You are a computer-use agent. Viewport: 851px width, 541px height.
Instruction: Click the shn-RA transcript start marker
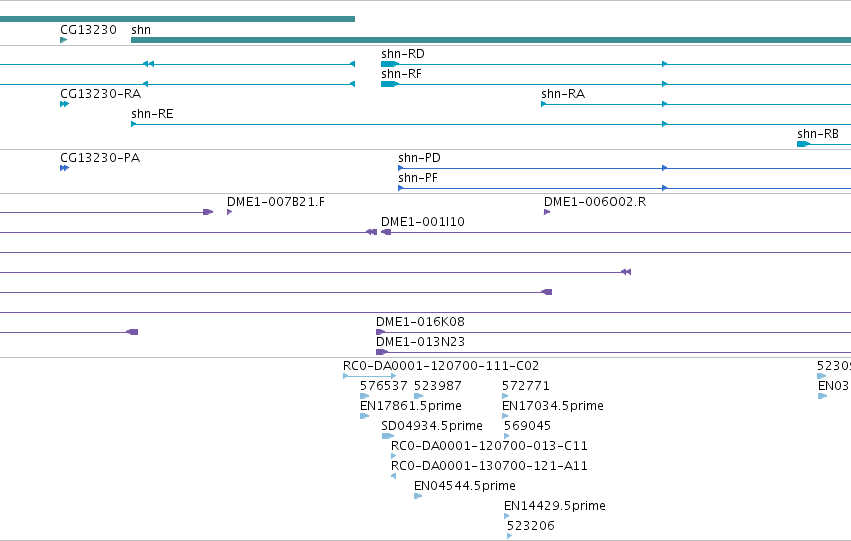point(544,104)
